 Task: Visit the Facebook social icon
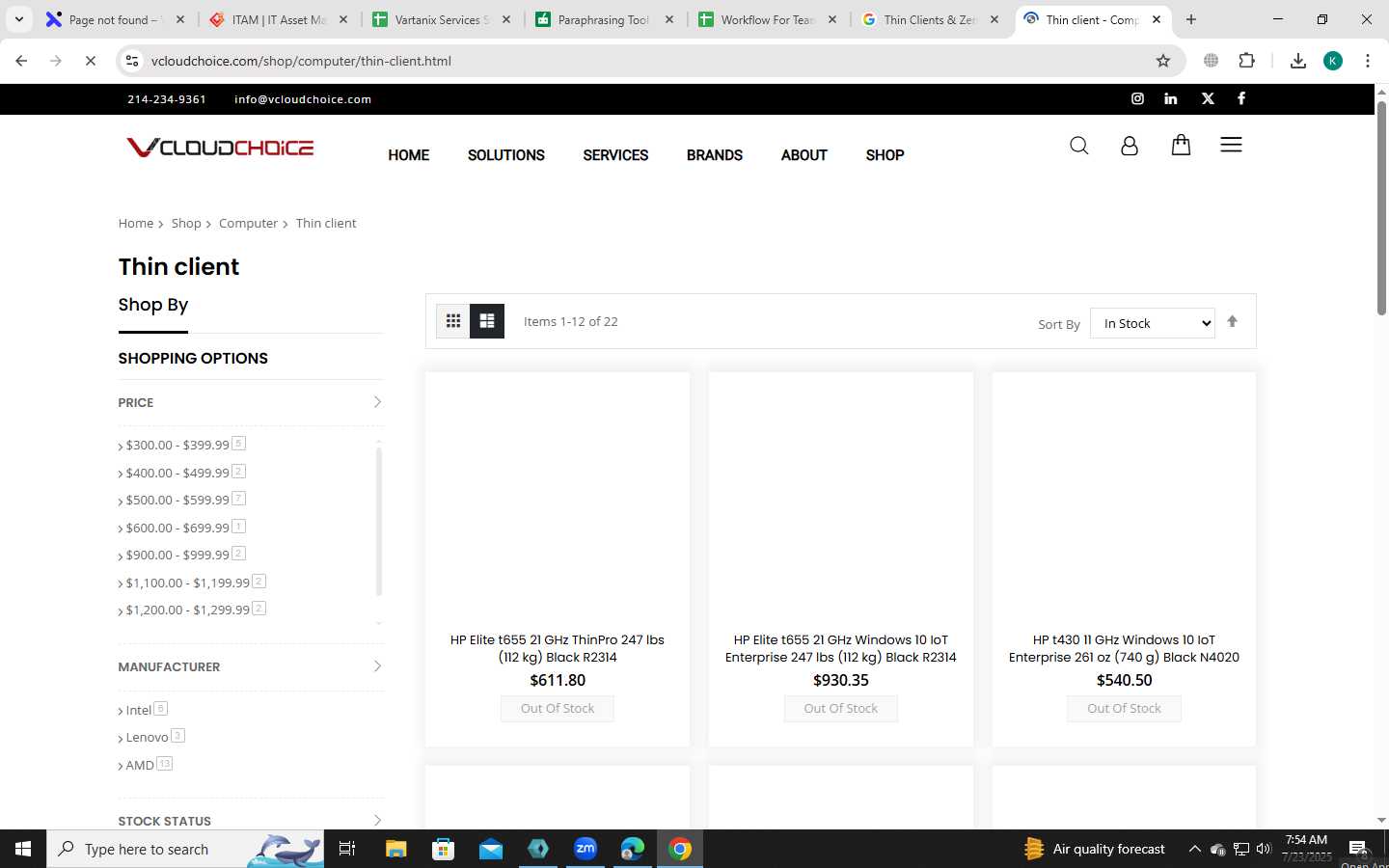tap(1241, 98)
